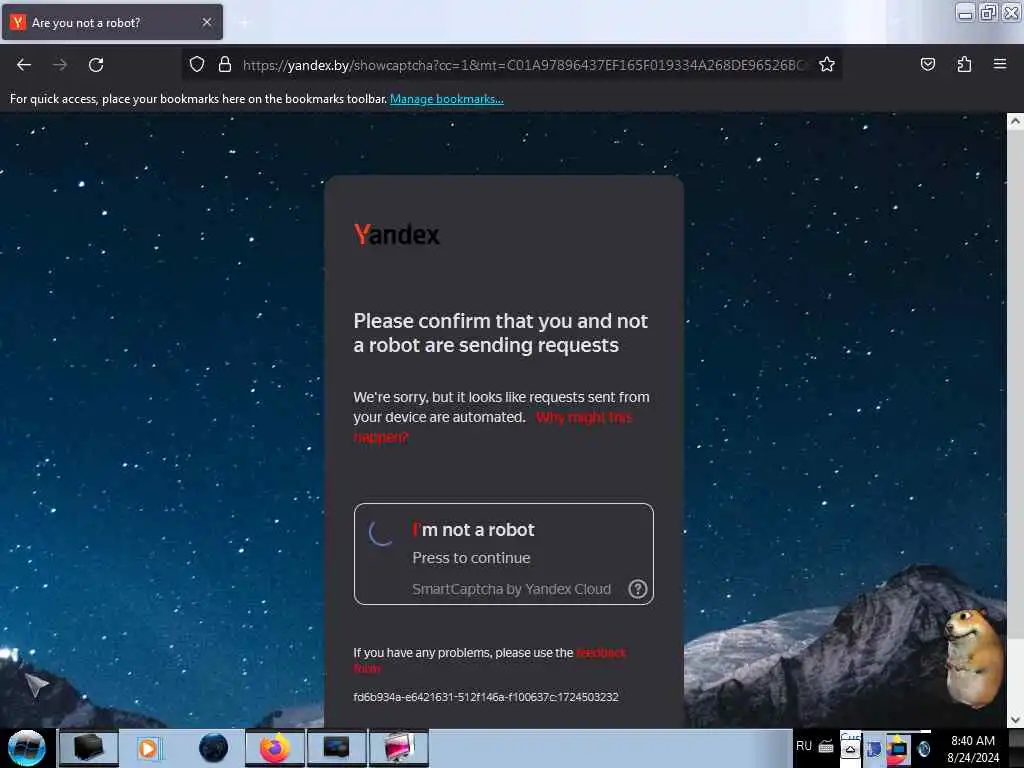The image size is (1024, 768).
Task: Click the Show desktop button
Action: tap(1016, 748)
